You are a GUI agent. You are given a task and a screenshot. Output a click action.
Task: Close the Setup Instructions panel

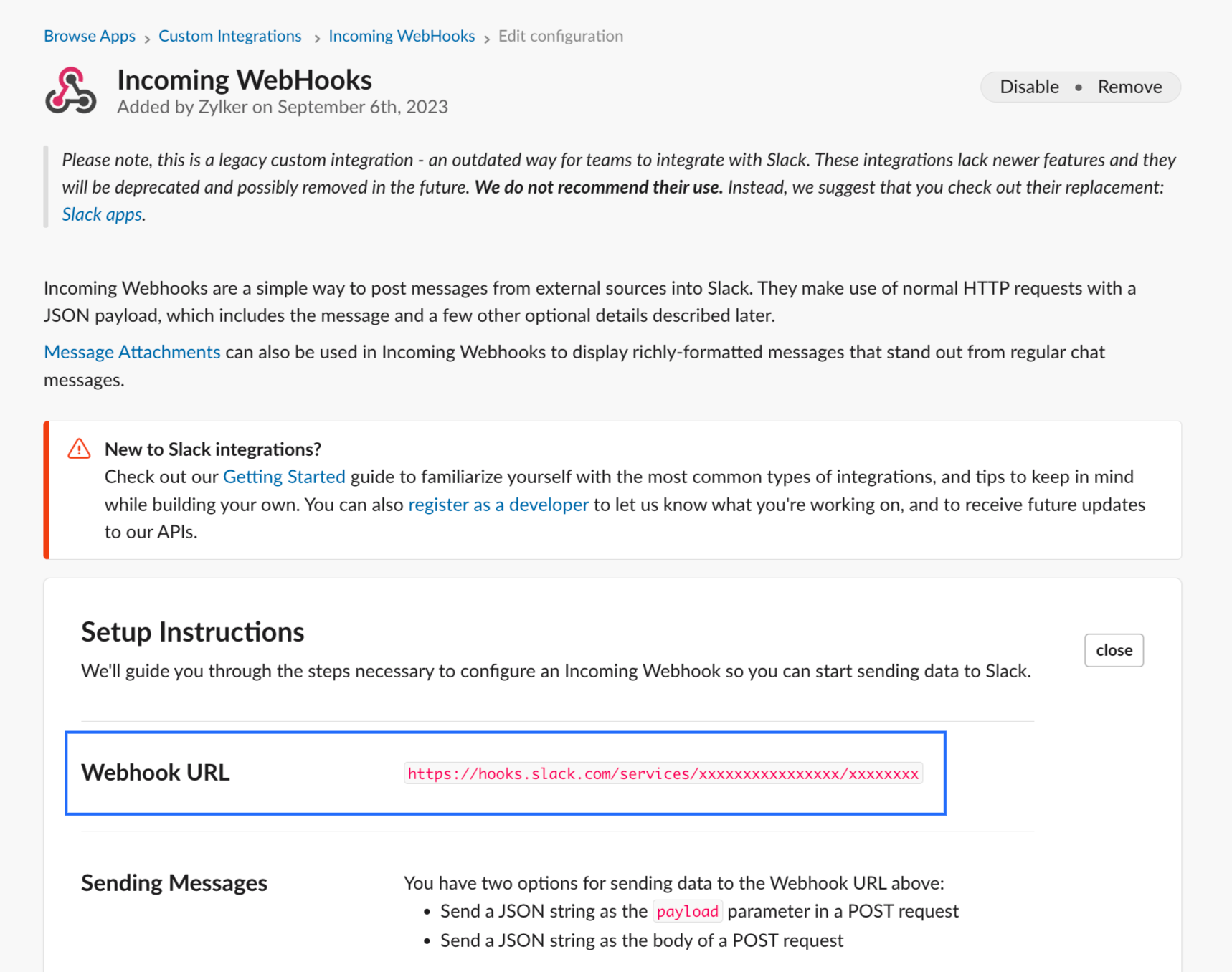[1114, 650]
